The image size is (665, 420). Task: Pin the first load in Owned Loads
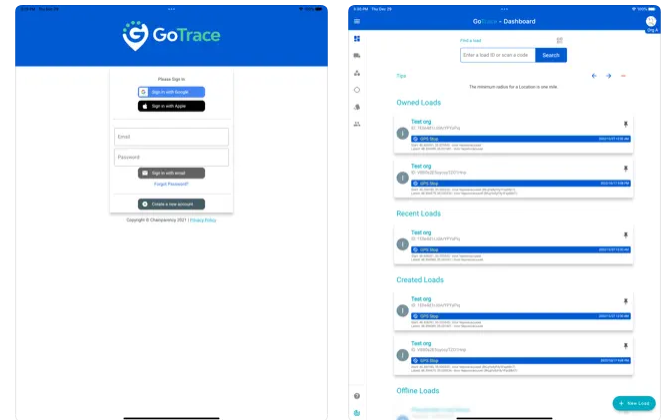(x=626, y=124)
